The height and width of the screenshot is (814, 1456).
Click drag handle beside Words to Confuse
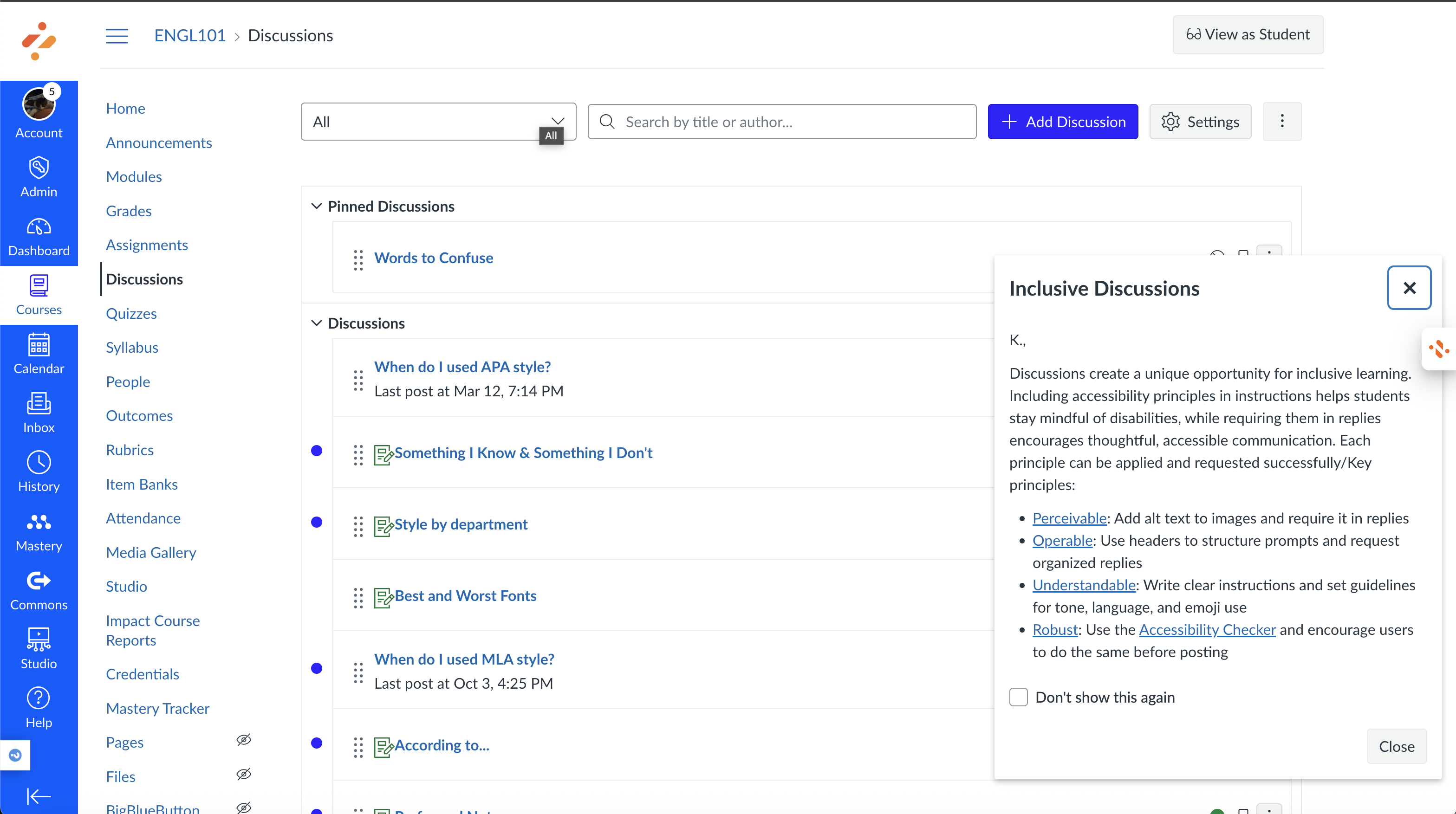pos(358,259)
